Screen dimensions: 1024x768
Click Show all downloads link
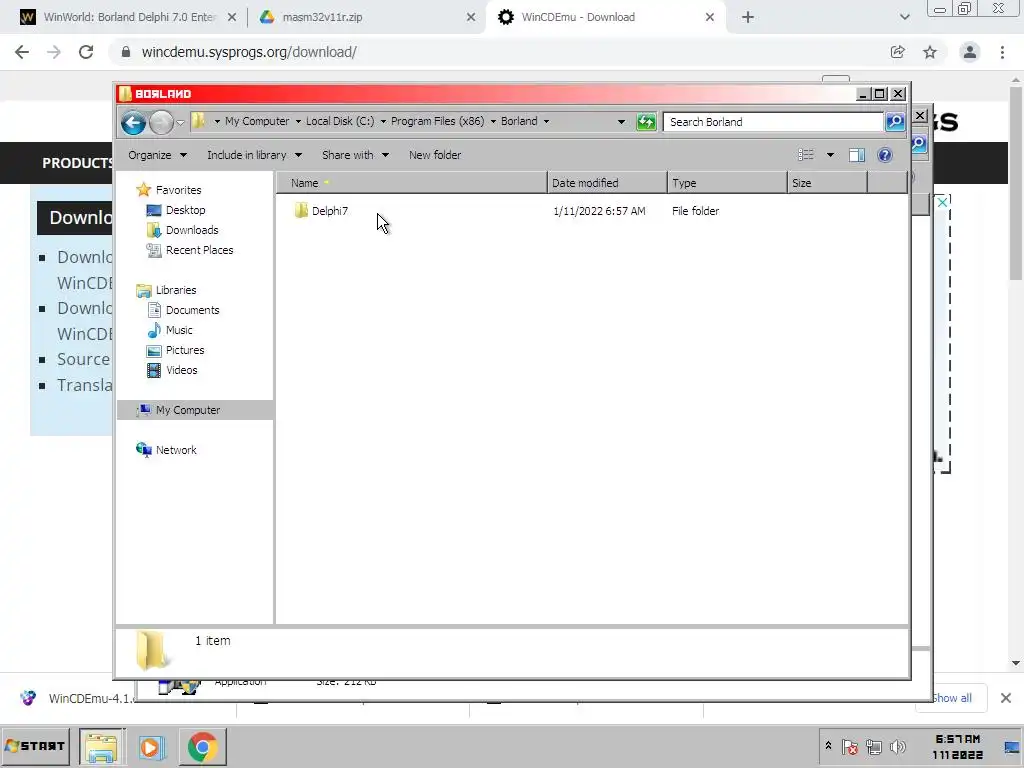[952, 698]
